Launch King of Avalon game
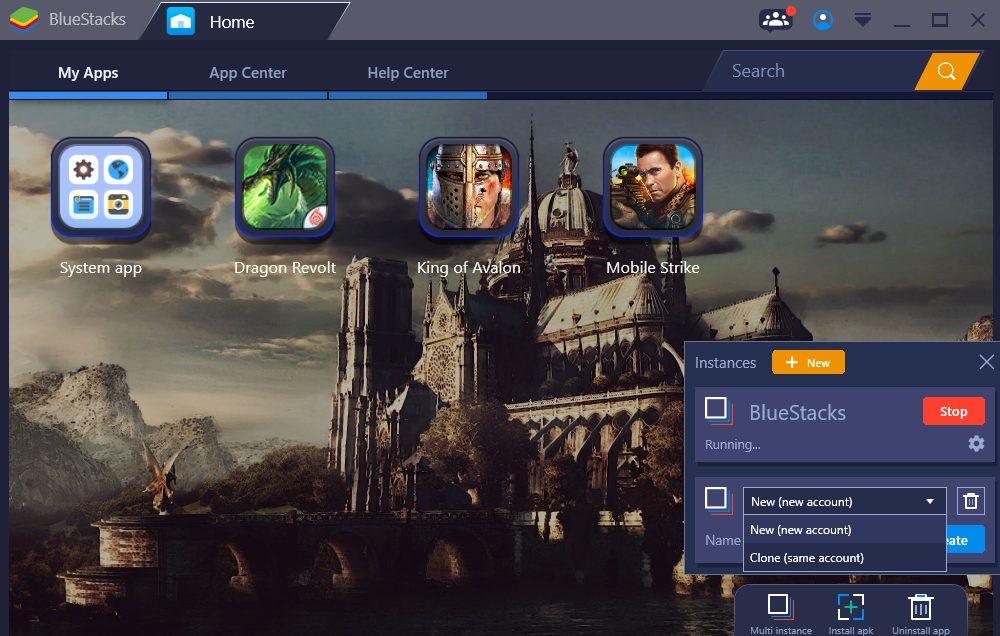The width and height of the screenshot is (1000, 636). (469, 188)
